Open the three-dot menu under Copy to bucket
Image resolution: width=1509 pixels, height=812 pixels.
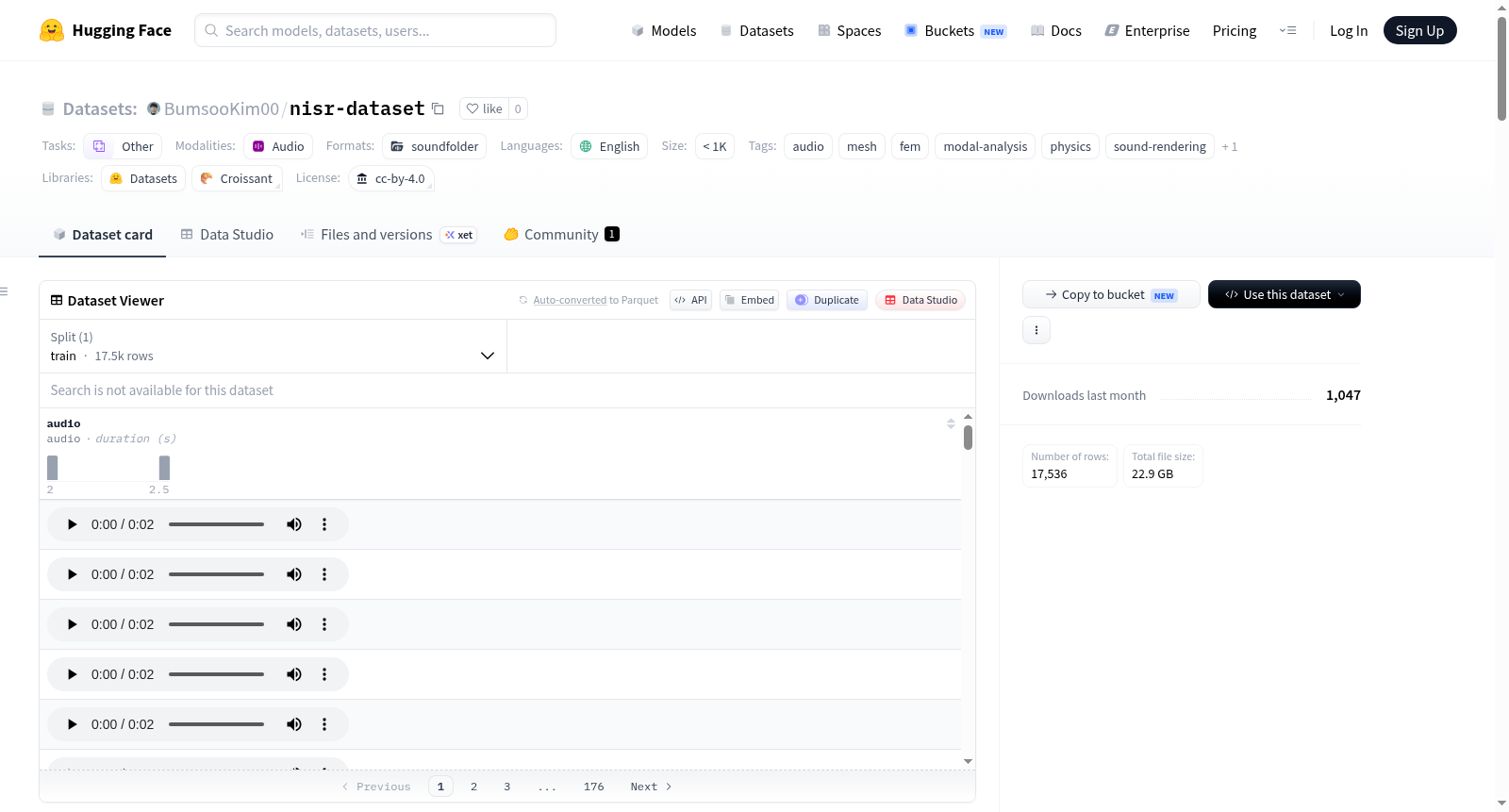point(1036,330)
